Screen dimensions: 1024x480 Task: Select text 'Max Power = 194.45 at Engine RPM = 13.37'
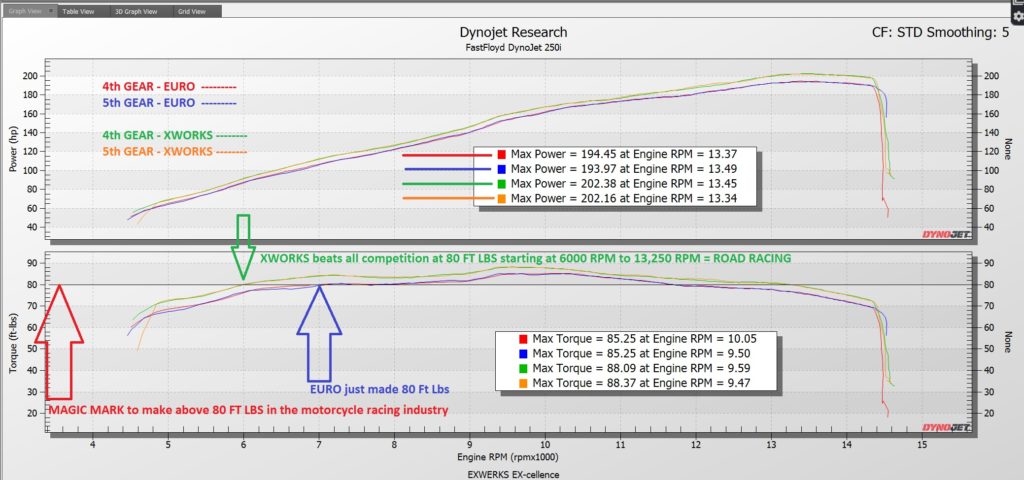[625, 155]
